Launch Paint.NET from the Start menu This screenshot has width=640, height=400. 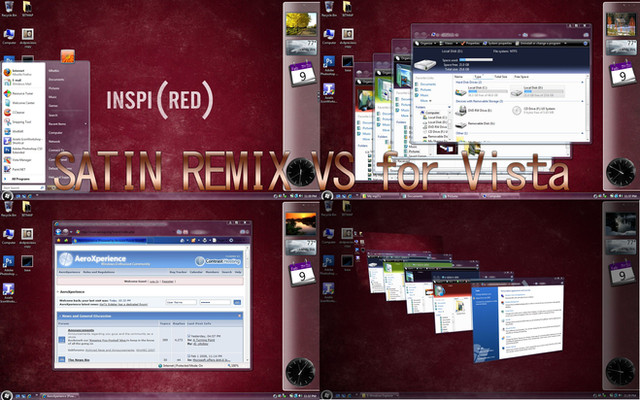pyautogui.click(x=23, y=169)
